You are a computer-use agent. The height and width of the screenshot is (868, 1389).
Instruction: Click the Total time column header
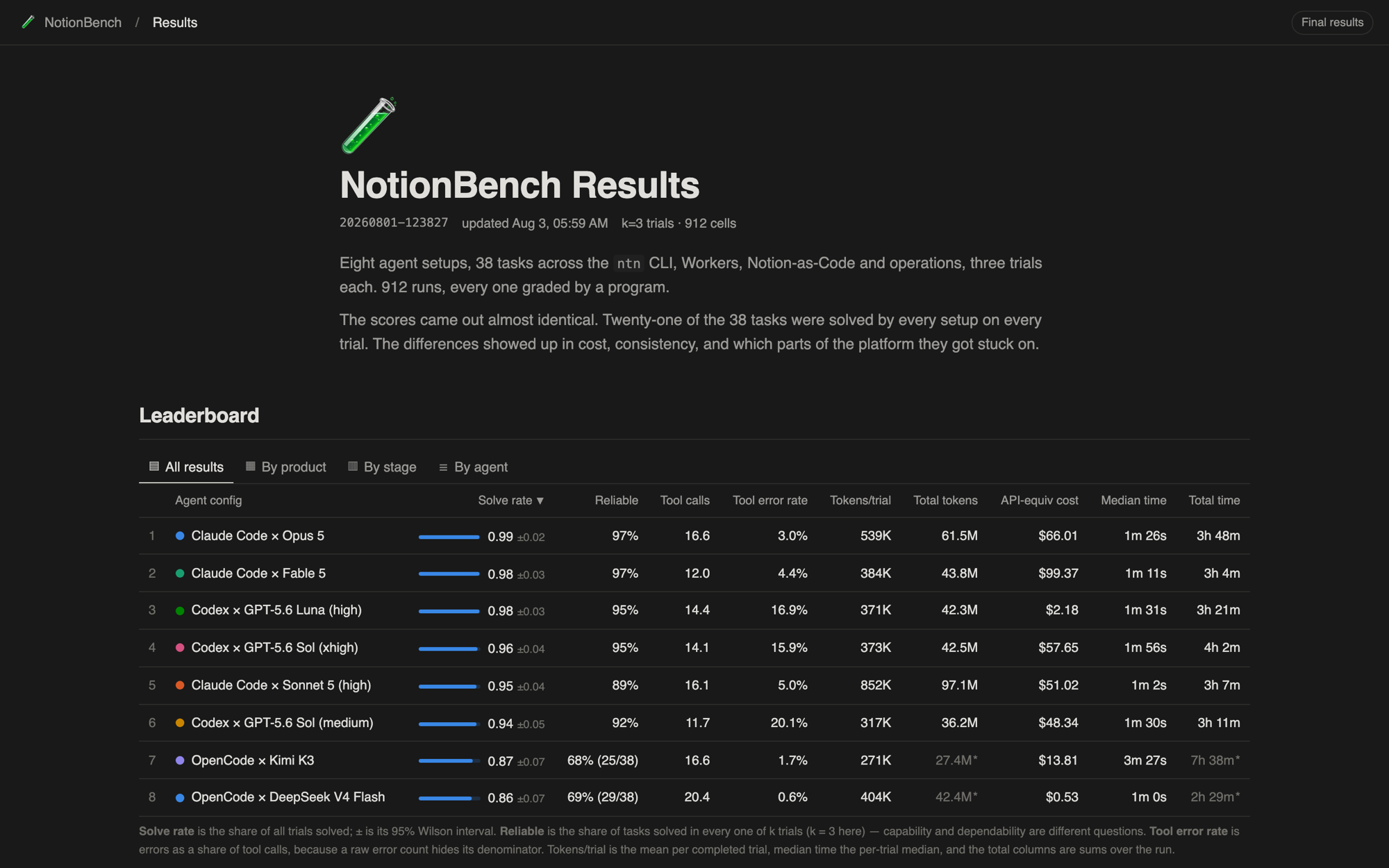click(x=1214, y=500)
